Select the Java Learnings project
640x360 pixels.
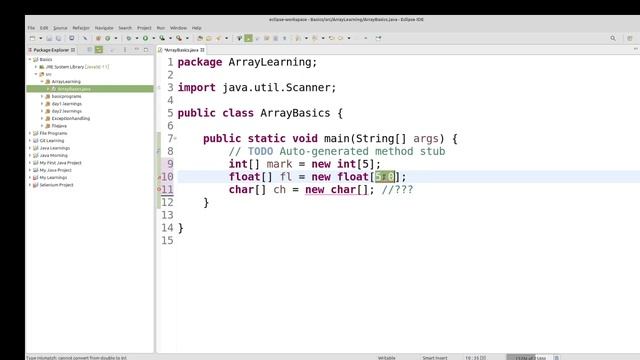[55, 148]
